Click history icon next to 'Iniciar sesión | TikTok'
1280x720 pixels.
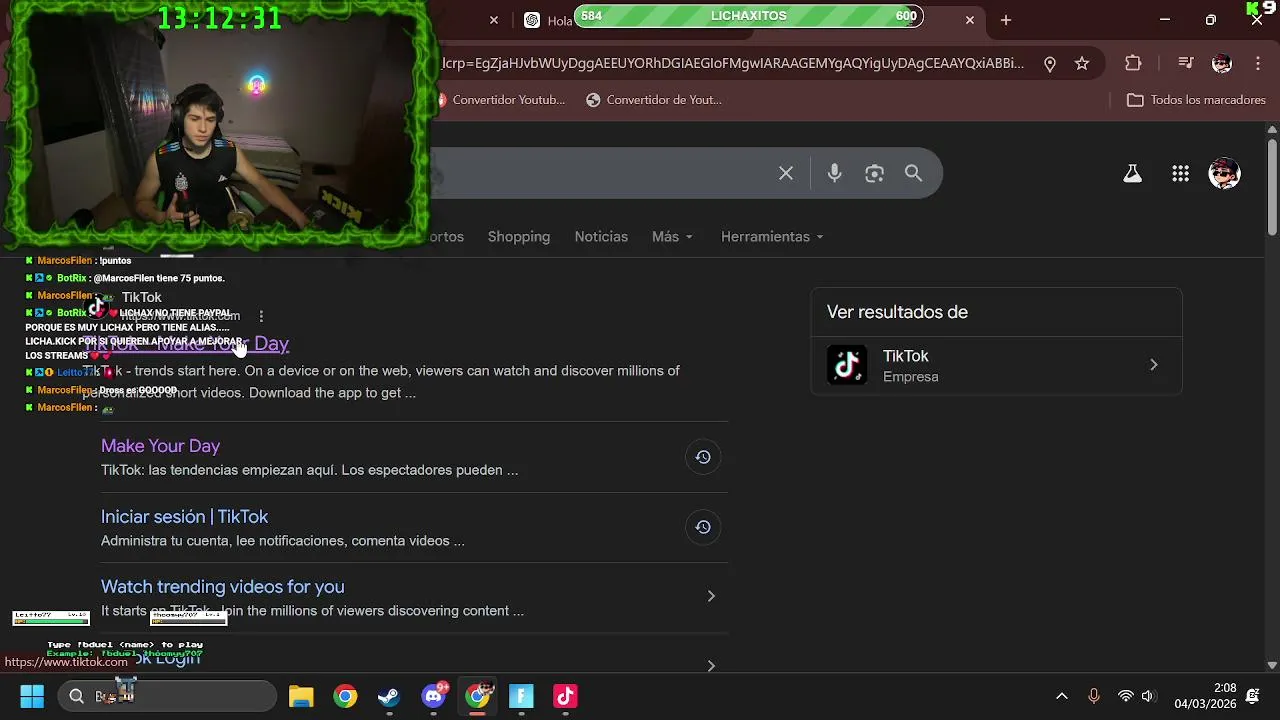pos(703,527)
